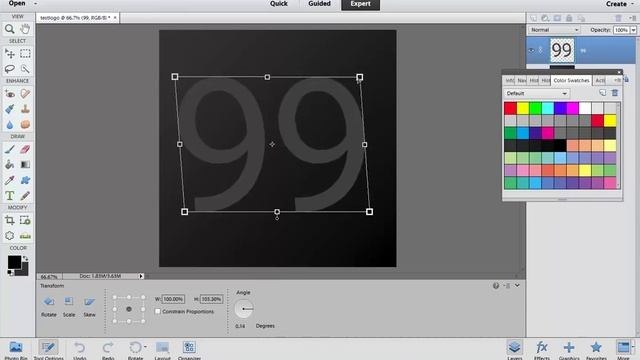This screenshot has width=640, height=360.
Task: Click the Angle rotation dial
Action: coord(244,309)
